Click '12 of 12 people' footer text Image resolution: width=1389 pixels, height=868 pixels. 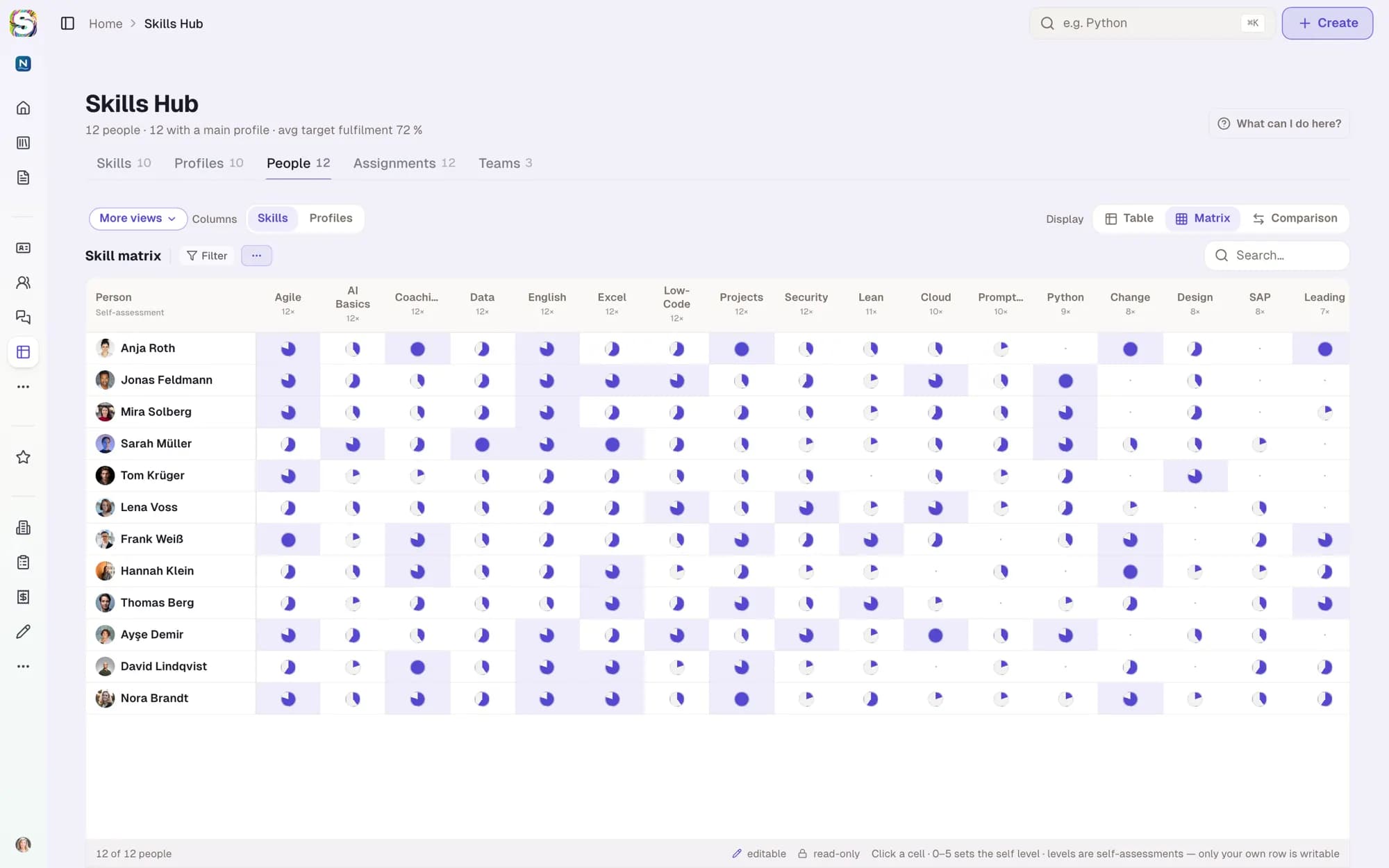click(x=133, y=853)
